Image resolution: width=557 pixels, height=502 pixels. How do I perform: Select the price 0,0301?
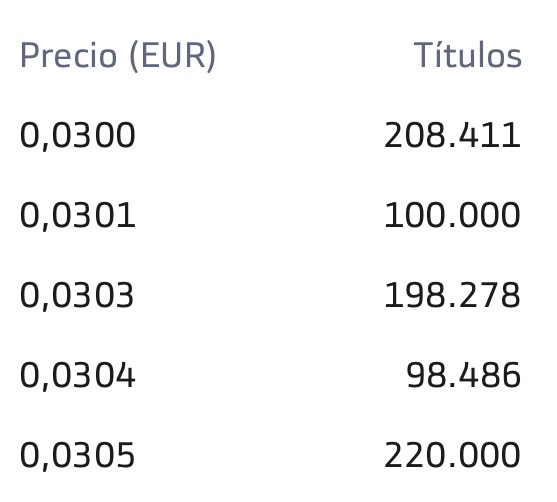point(77,216)
